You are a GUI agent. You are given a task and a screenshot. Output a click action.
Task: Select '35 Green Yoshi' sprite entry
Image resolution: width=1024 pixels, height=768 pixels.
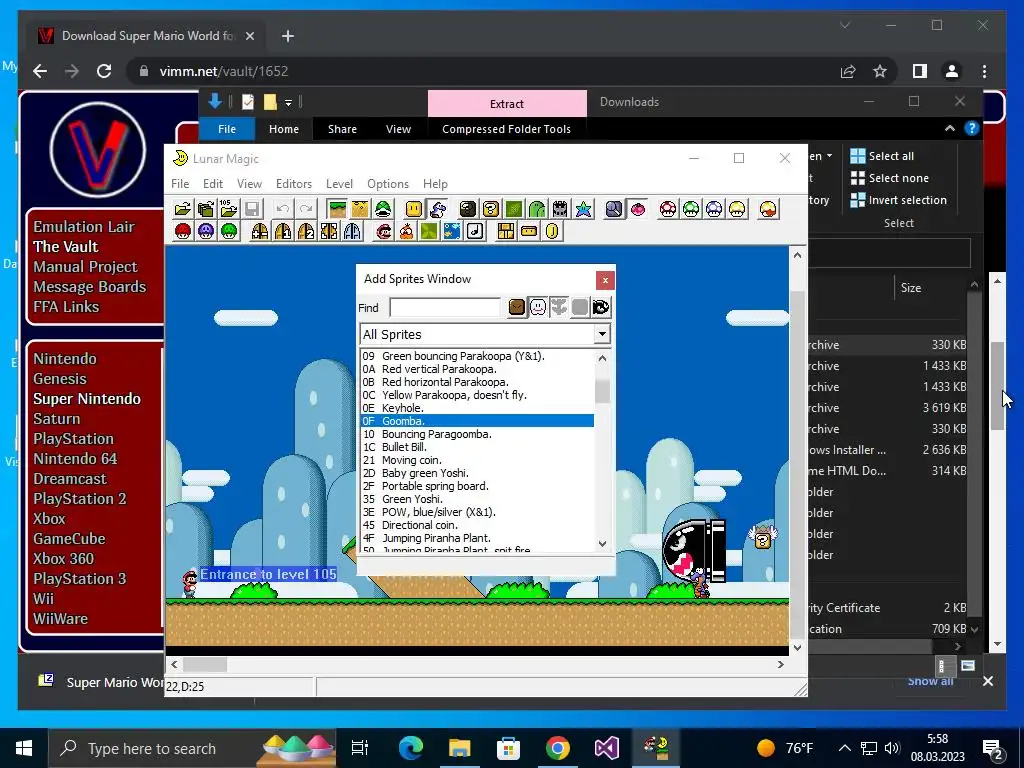click(477, 499)
